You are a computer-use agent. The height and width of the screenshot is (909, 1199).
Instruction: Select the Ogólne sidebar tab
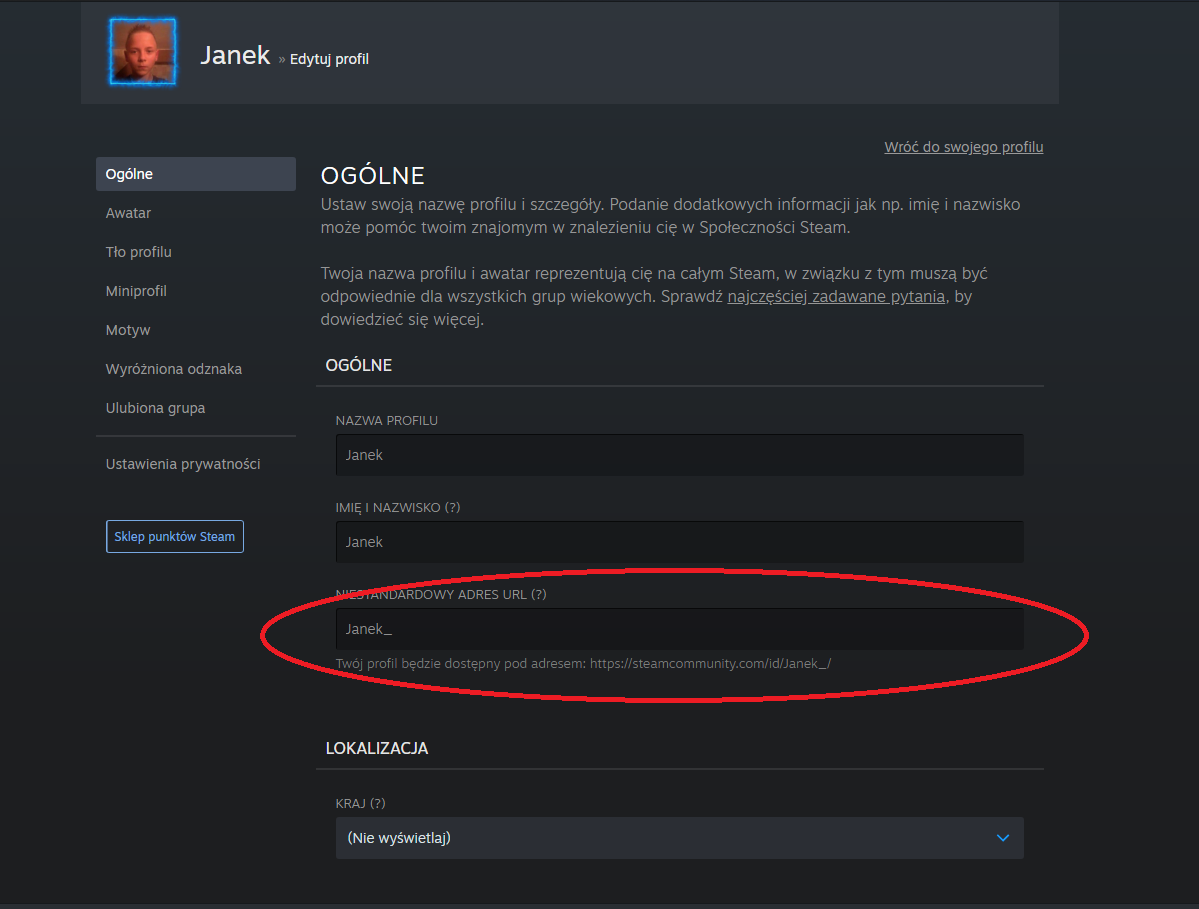tap(196, 174)
